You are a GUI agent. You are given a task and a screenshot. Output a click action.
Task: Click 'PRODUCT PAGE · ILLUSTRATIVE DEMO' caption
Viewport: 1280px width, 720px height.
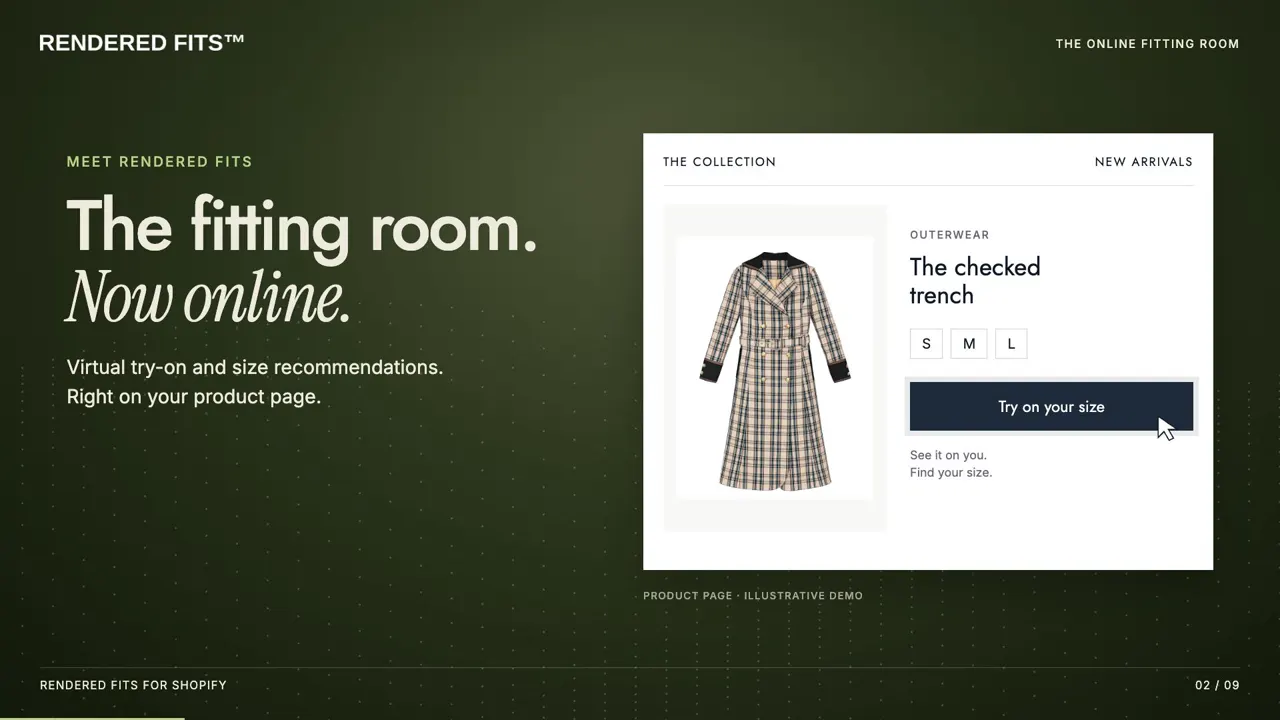tap(753, 596)
